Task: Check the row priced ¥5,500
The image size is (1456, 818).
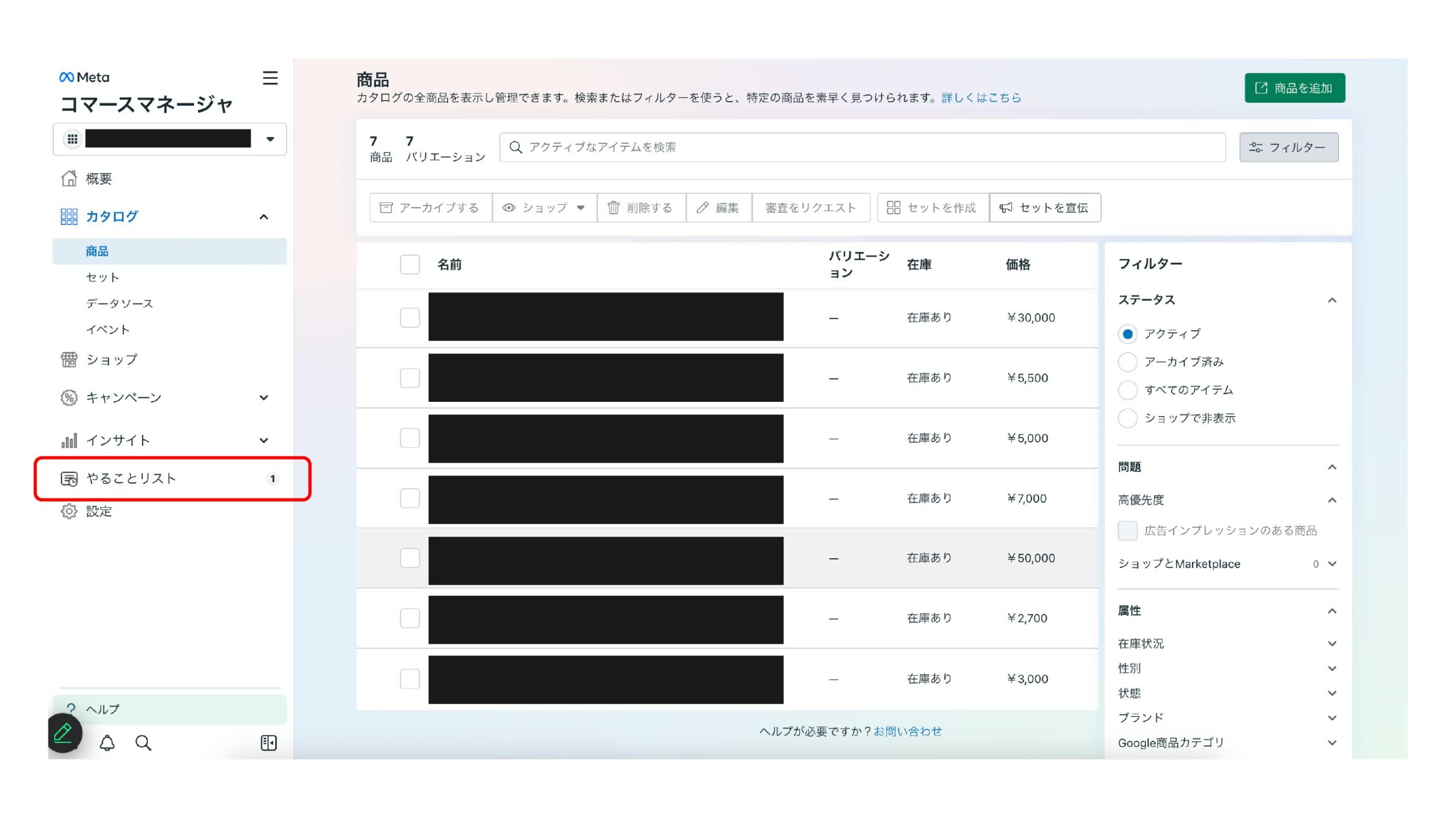Action: click(x=409, y=377)
